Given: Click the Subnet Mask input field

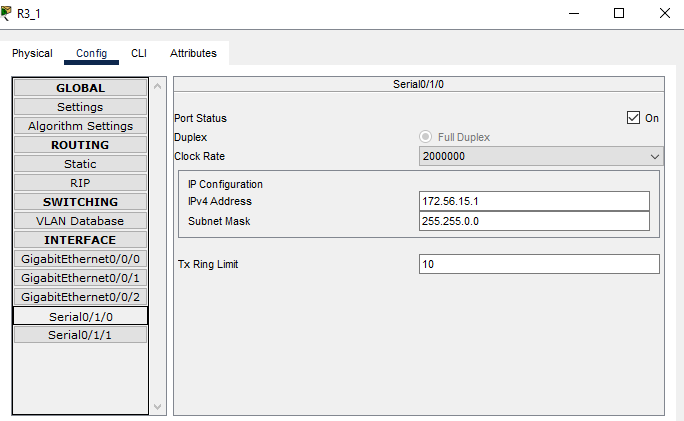Looking at the screenshot, I should (x=534, y=221).
